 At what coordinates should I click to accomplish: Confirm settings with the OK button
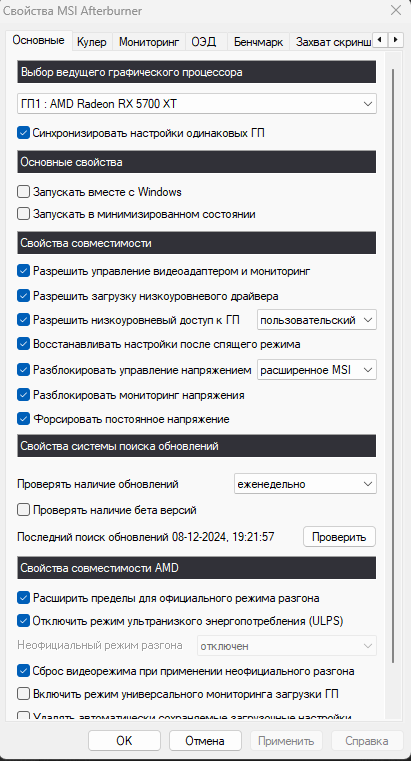click(x=124, y=741)
